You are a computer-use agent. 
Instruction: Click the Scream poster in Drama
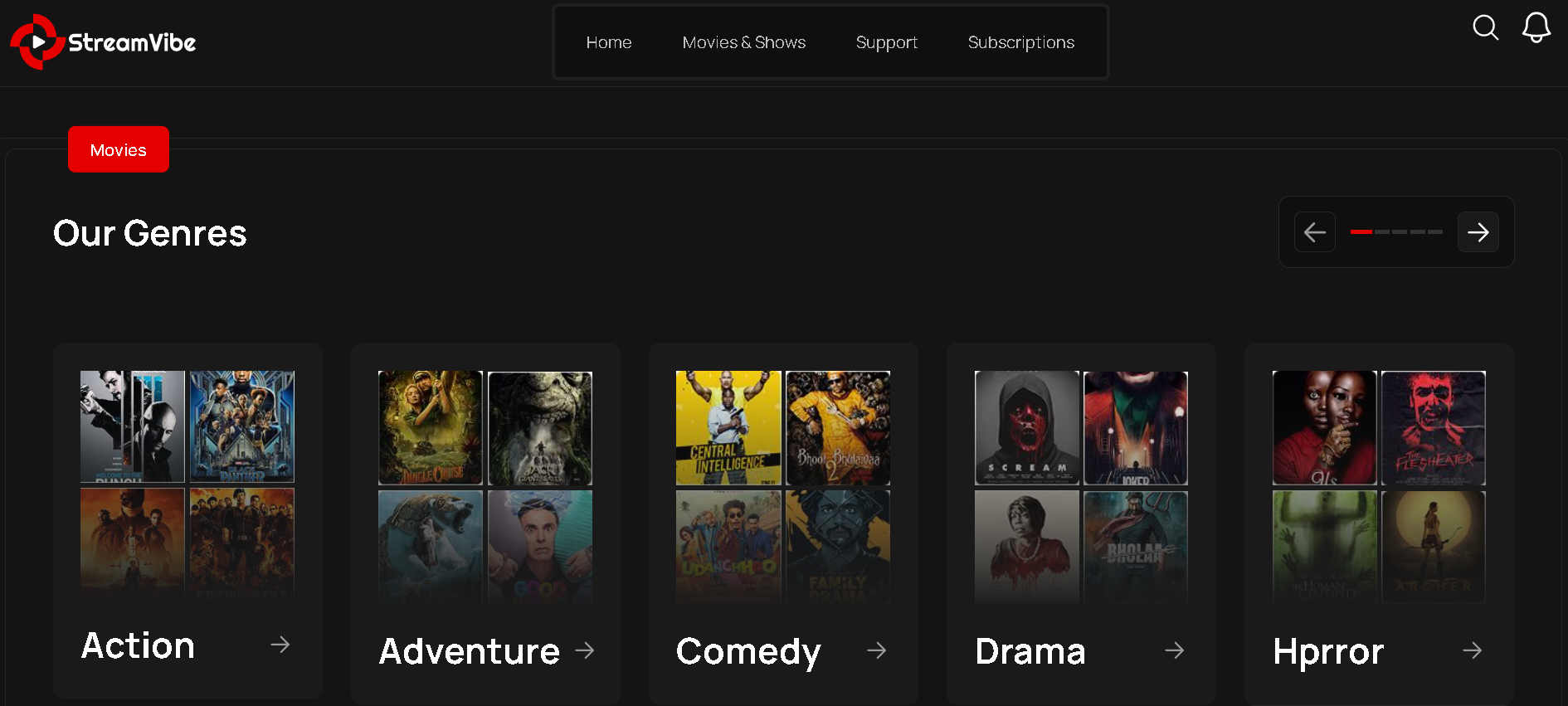pyautogui.click(x=1027, y=428)
